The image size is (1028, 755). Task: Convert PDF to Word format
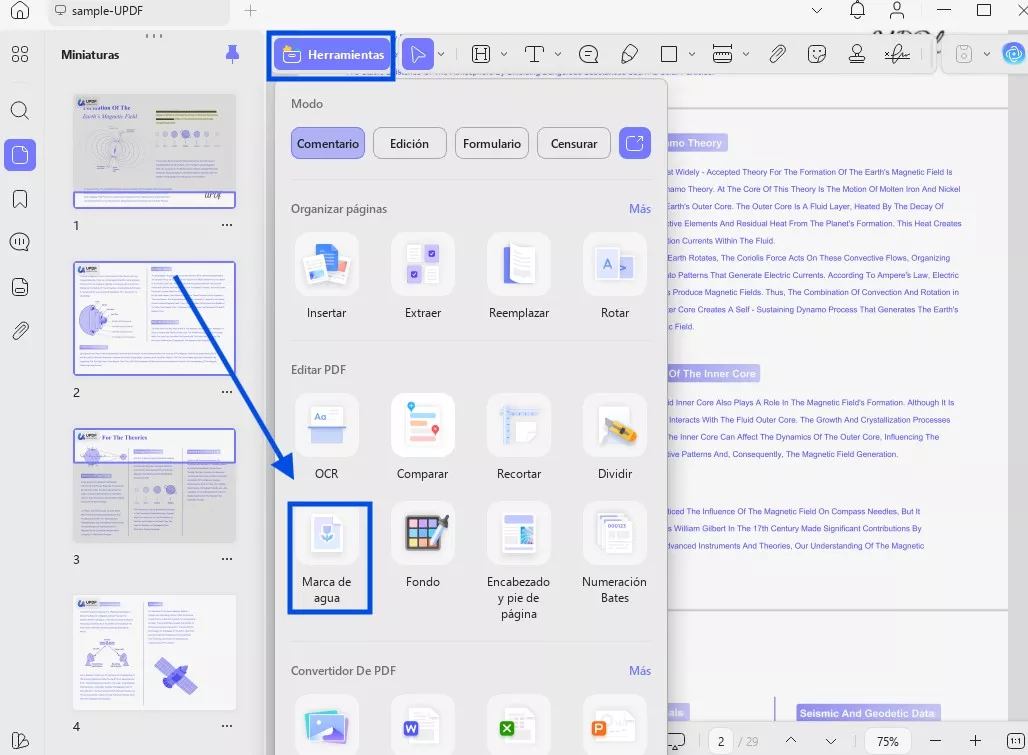coord(423,725)
